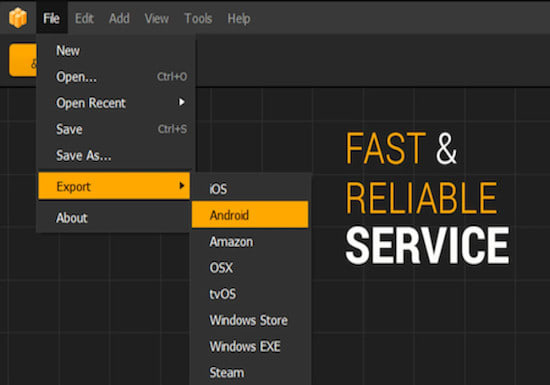
Task: Choose Amazon export option
Action: point(250,242)
